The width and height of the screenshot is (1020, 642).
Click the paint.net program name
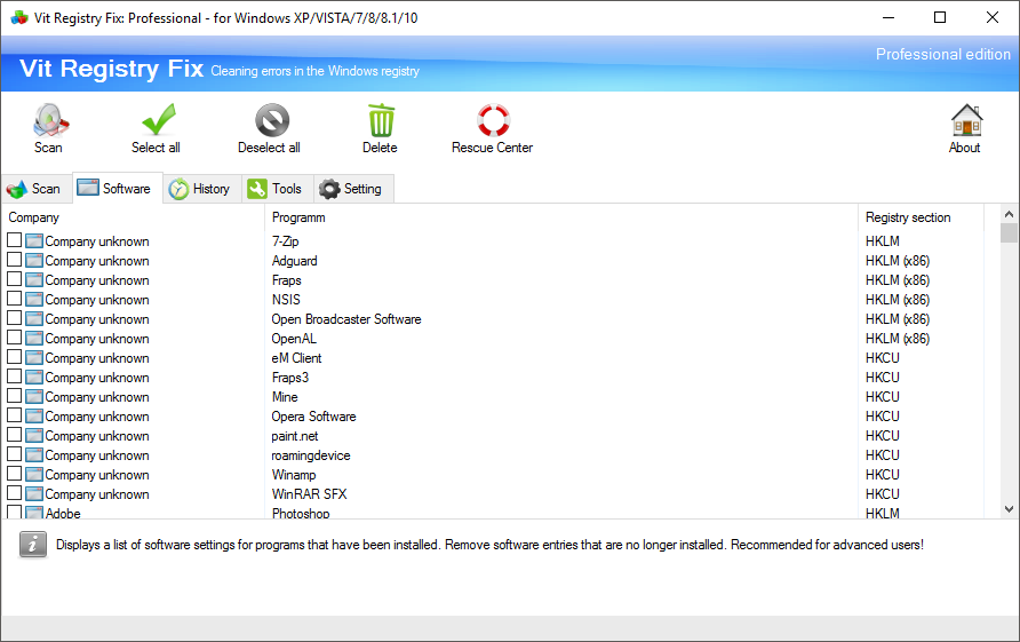click(295, 436)
